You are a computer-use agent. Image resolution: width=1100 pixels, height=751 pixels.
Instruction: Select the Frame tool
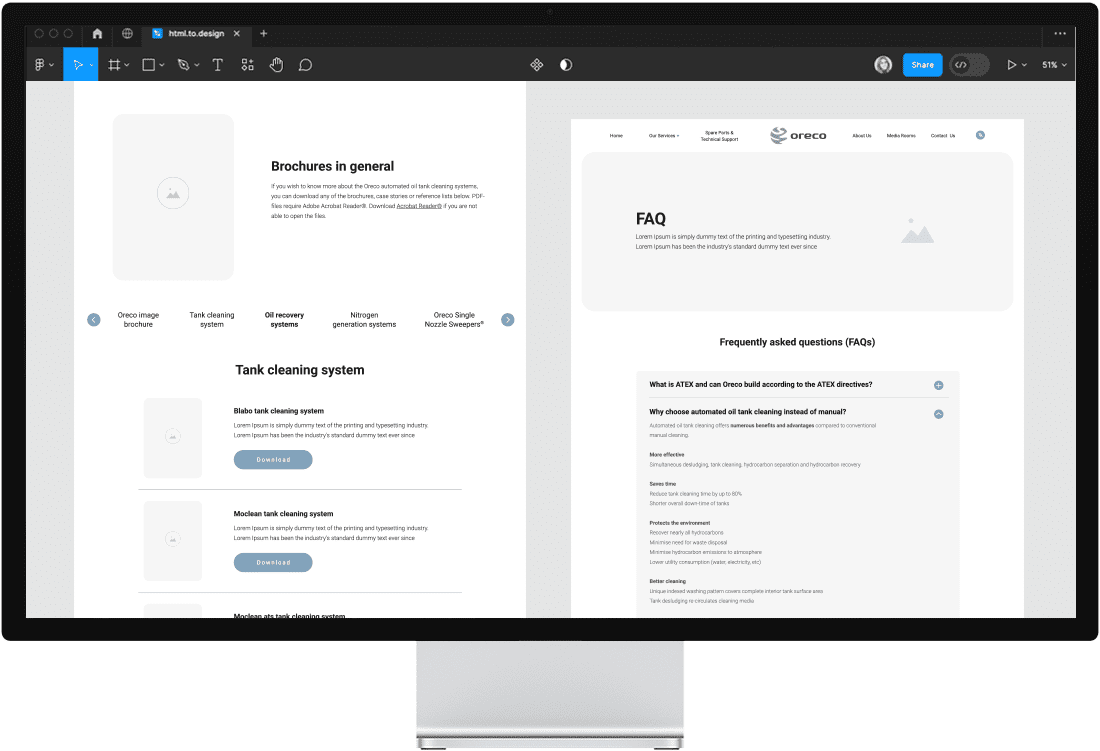click(114, 65)
